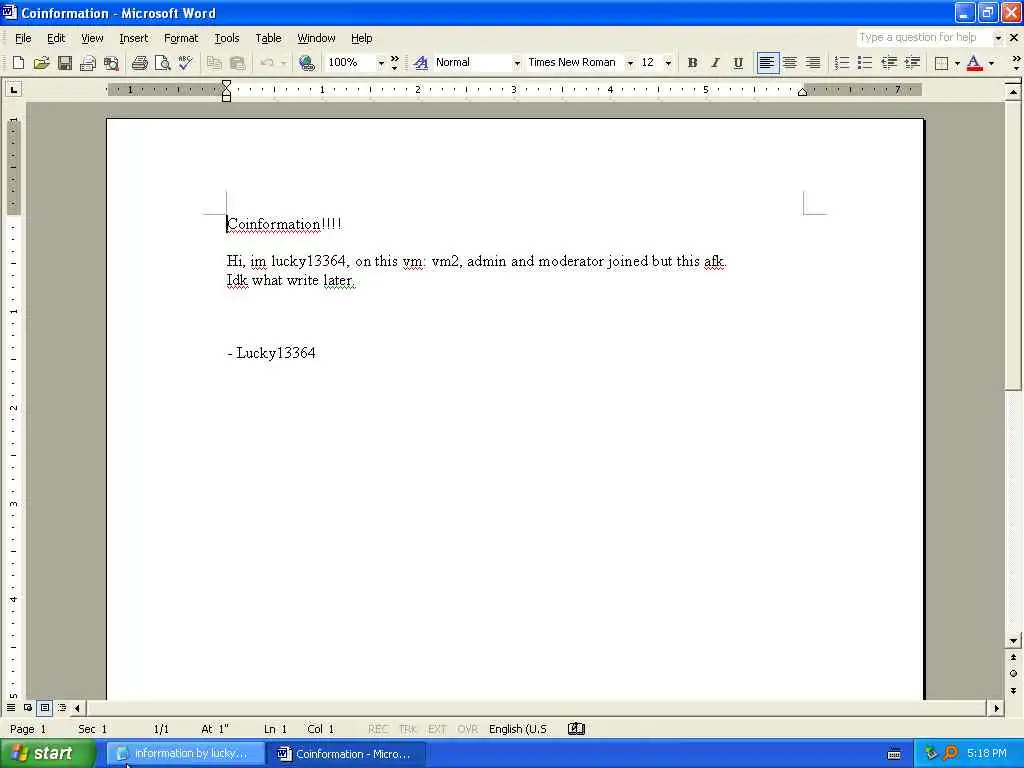Click the Paste toolbar icon
Screen dimensions: 1024x768
[x=237, y=63]
